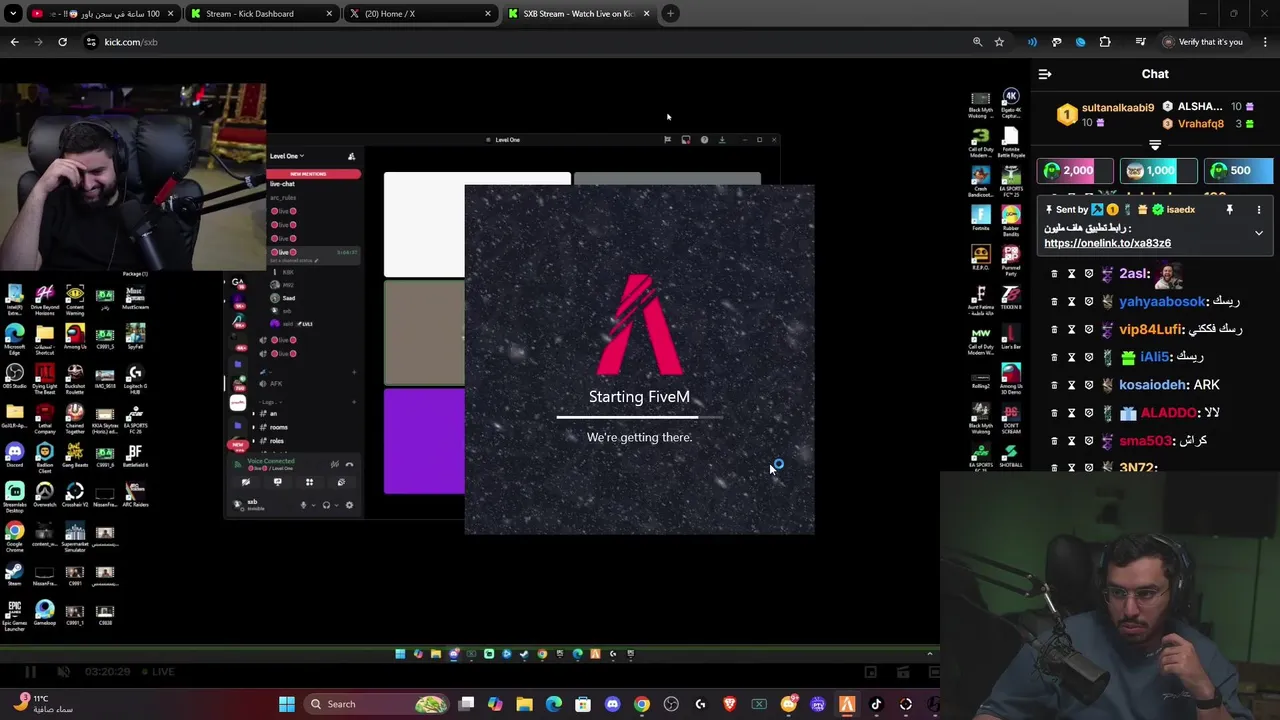The width and height of the screenshot is (1280, 720).
Task: Ban the chat user sma503
Action: [x=1089, y=441]
